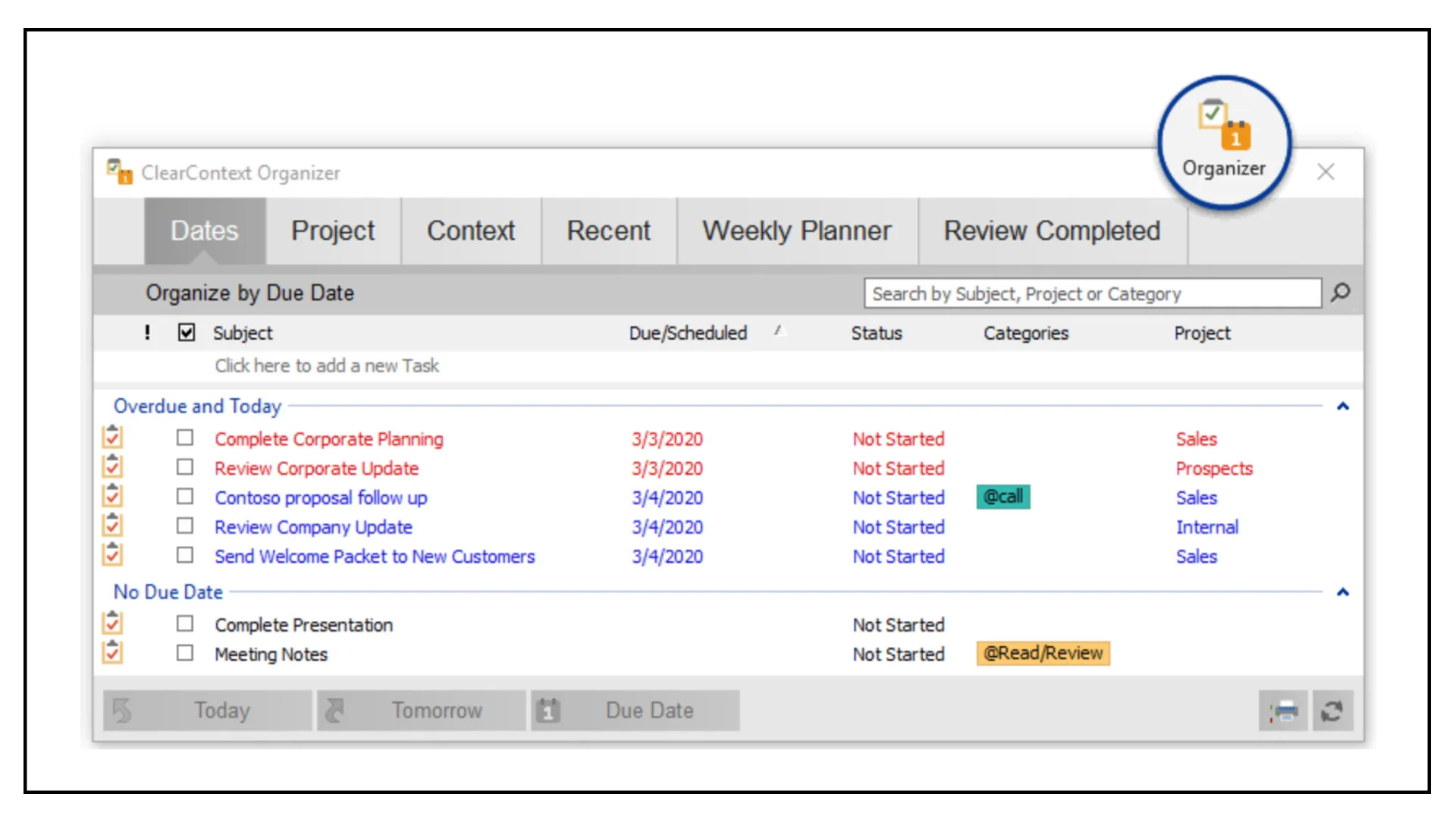This screenshot has height=819, width=1456.
Task: Click the refresh icon at the bottom right
Action: coord(1332,711)
